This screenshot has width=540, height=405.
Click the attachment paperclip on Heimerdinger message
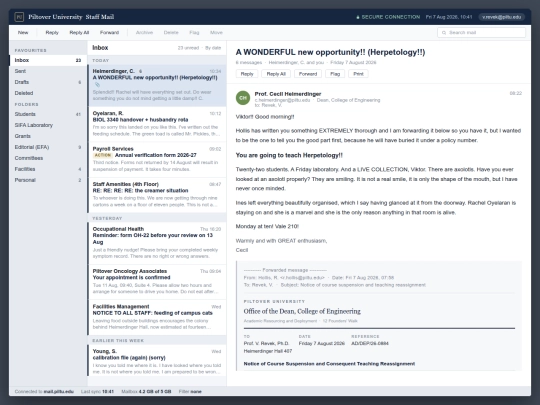97,84
